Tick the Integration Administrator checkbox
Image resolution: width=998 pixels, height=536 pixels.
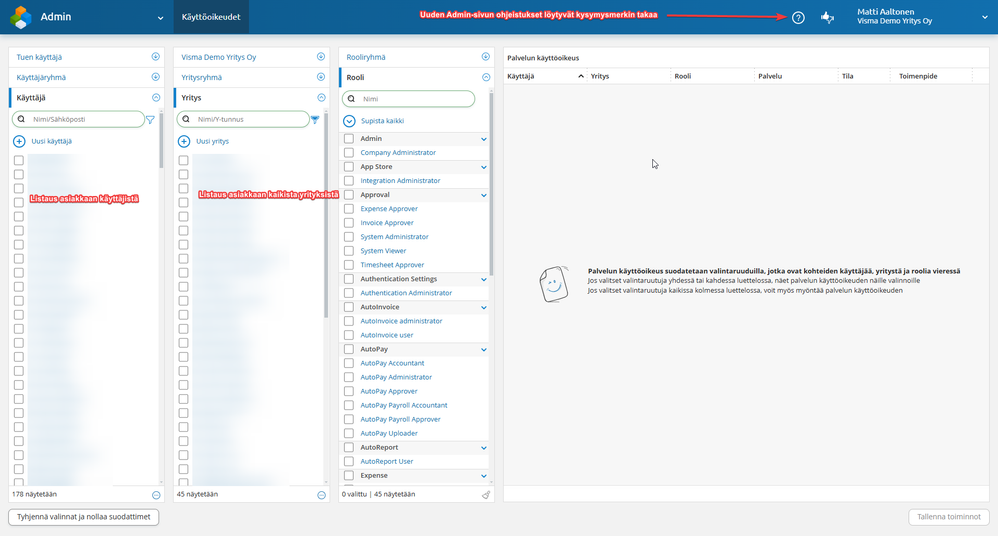click(349, 180)
